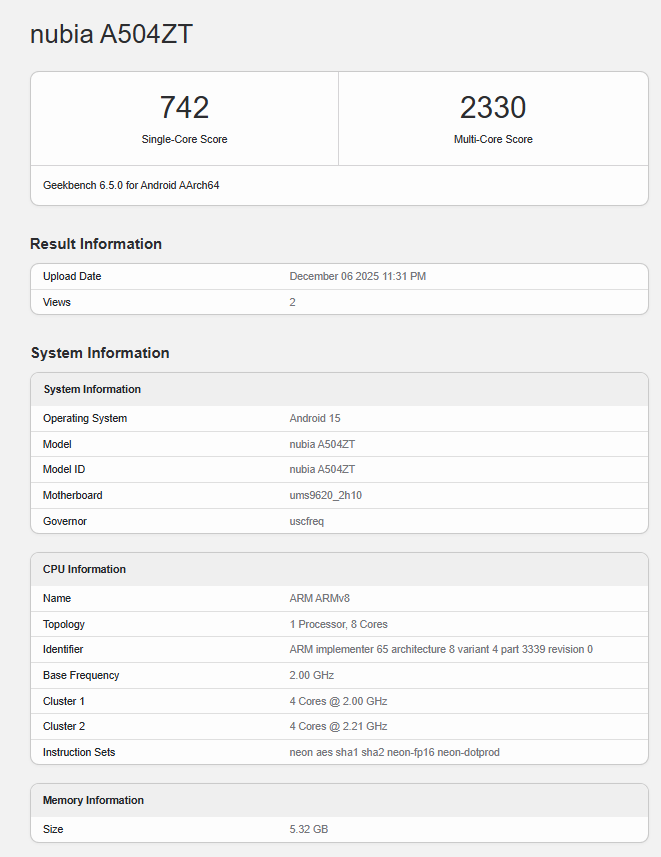
Task: Click the ARM implementer identifier value
Action: (440, 649)
